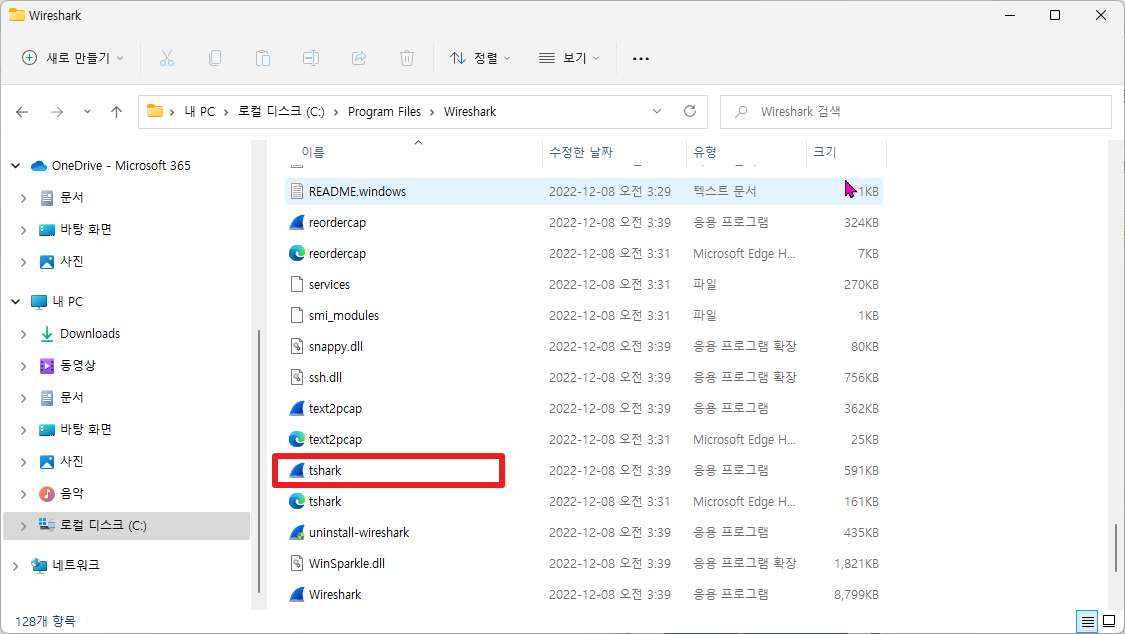1125x634 pixels.
Task: Click the navigation pane vertical scrollbar
Action: 258,460
